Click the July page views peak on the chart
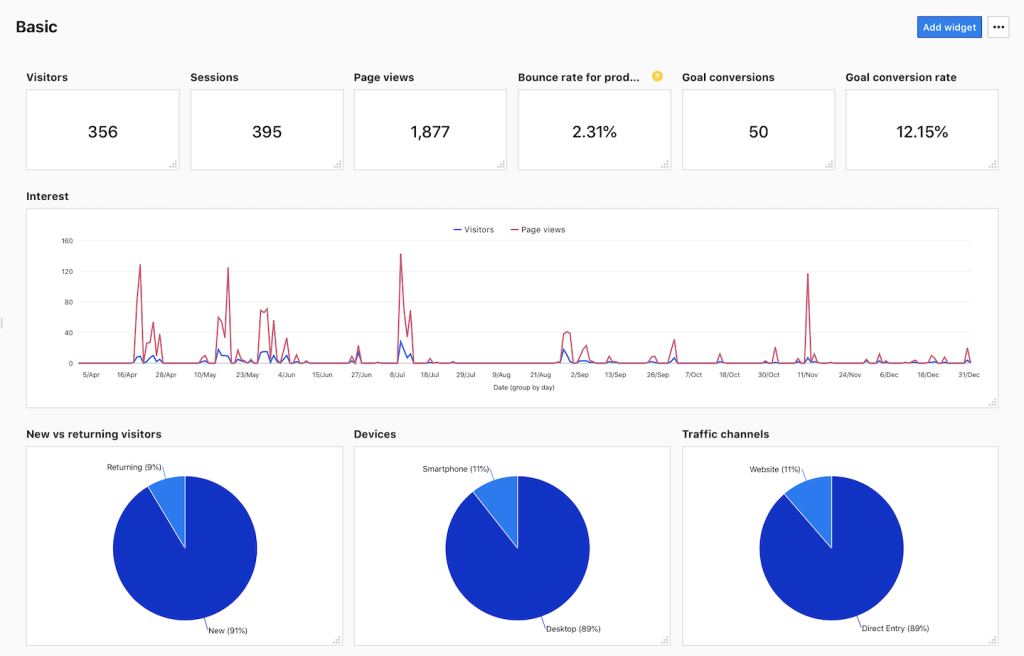This screenshot has width=1024, height=656. pos(400,255)
